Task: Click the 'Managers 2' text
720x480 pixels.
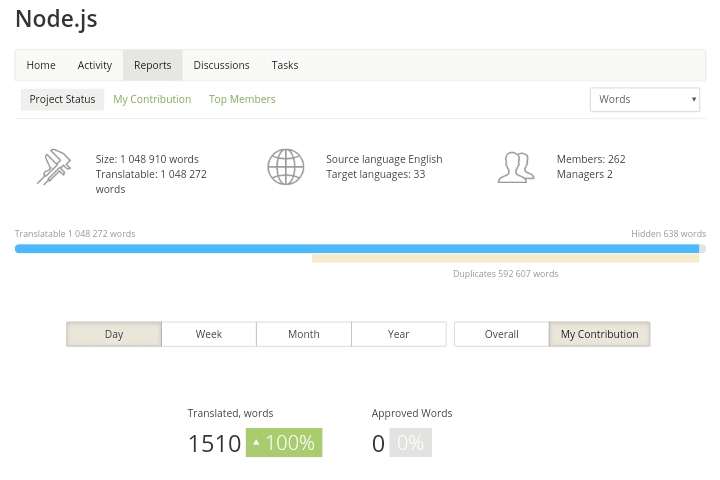Action: pos(585,174)
